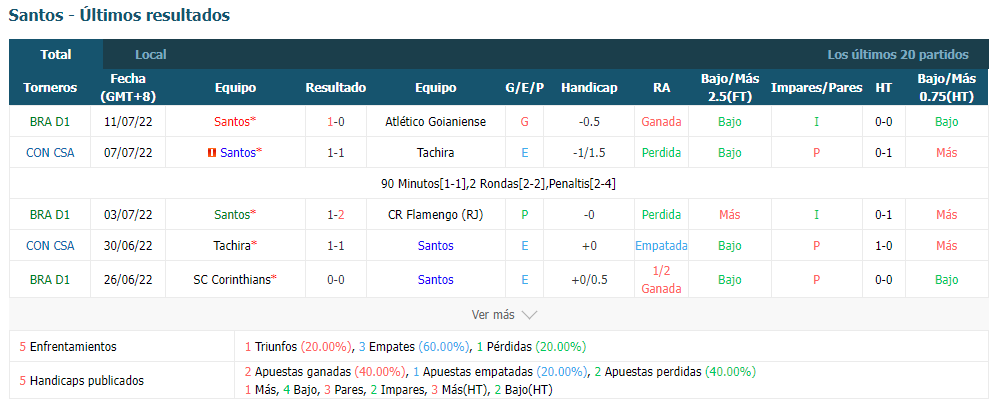
Task: Open the Atlético Goianiense team link
Action: (x=436, y=121)
